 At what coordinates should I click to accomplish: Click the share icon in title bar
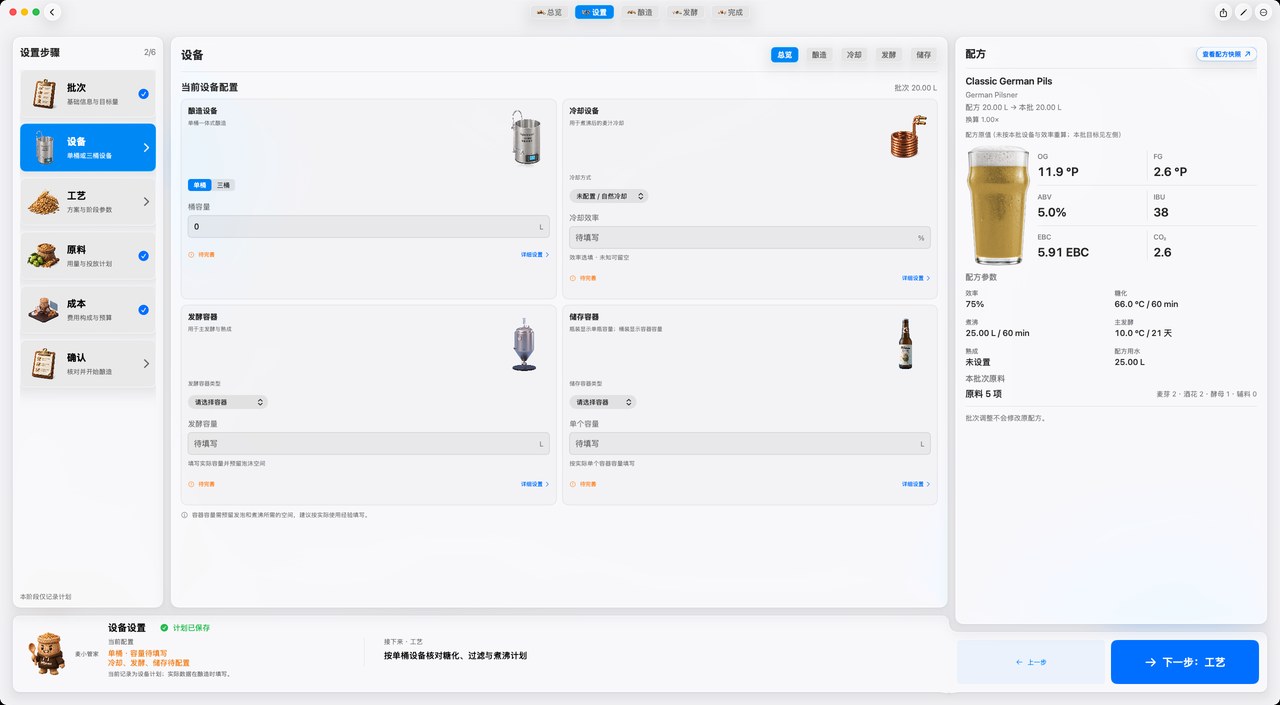pyautogui.click(x=1223, y=12)
